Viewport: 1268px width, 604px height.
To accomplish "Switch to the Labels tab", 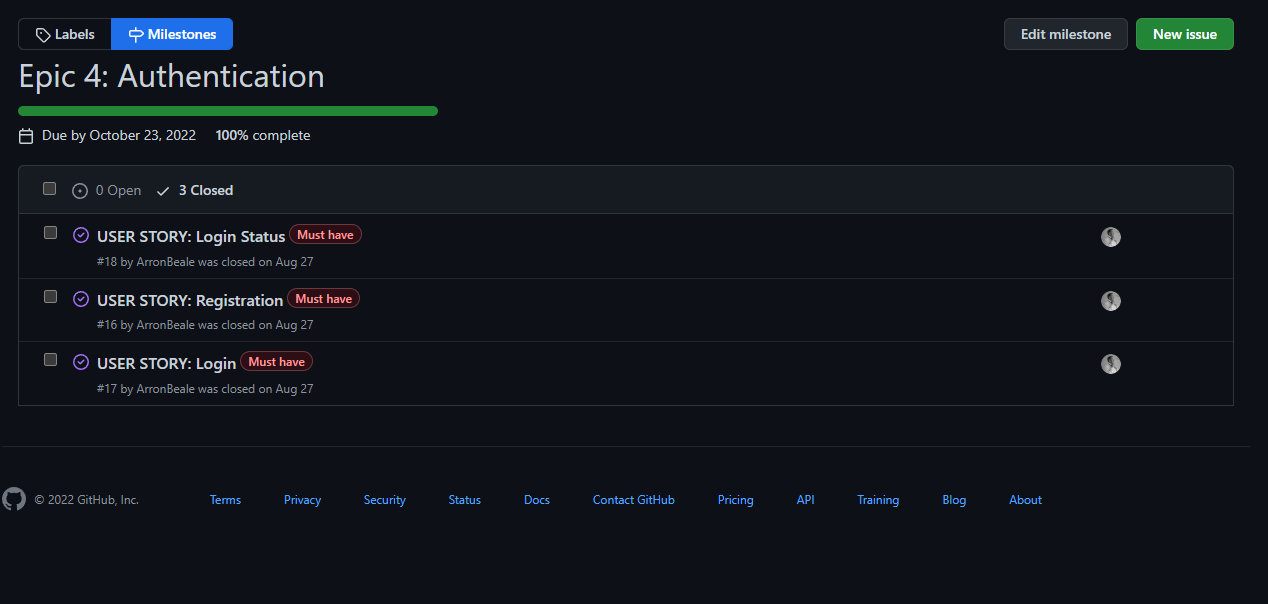I will (x=65, y=34).
